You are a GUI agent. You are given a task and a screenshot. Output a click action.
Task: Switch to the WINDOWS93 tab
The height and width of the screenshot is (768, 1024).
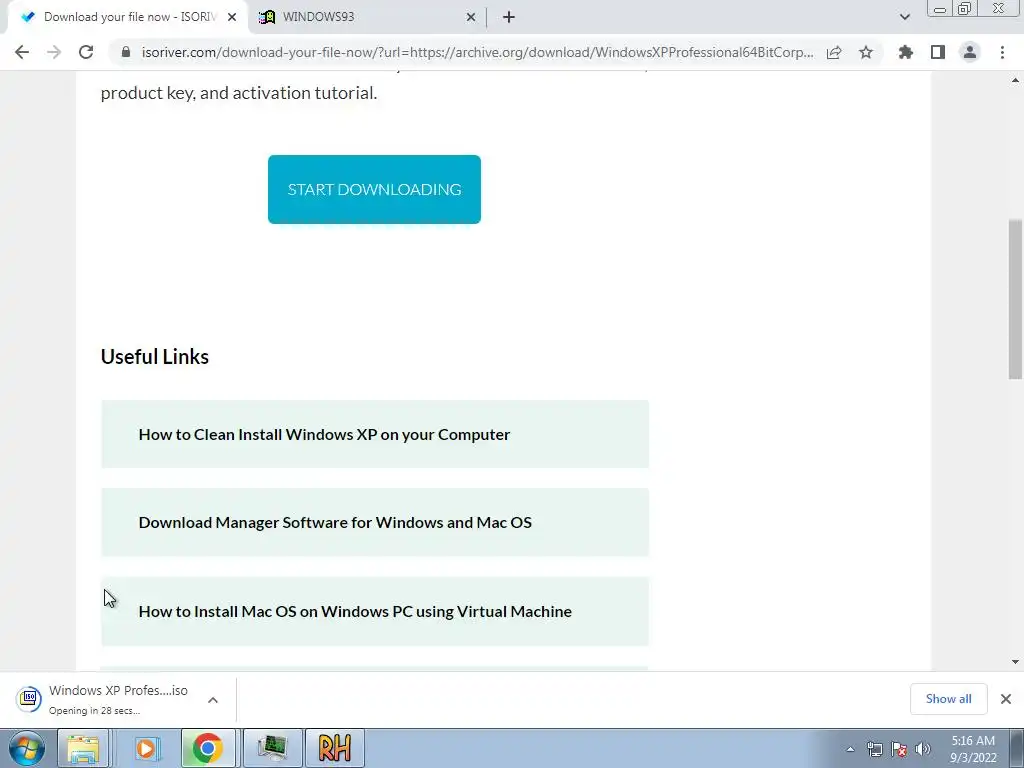[366, 17]
